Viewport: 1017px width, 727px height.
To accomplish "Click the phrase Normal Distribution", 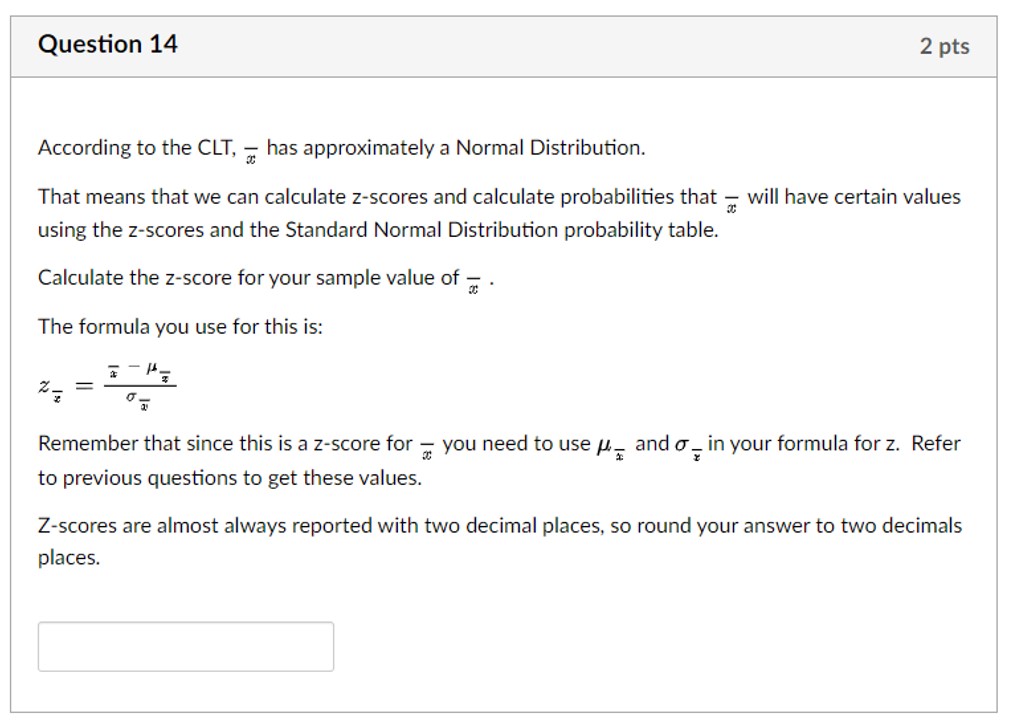I will point(551,147).
